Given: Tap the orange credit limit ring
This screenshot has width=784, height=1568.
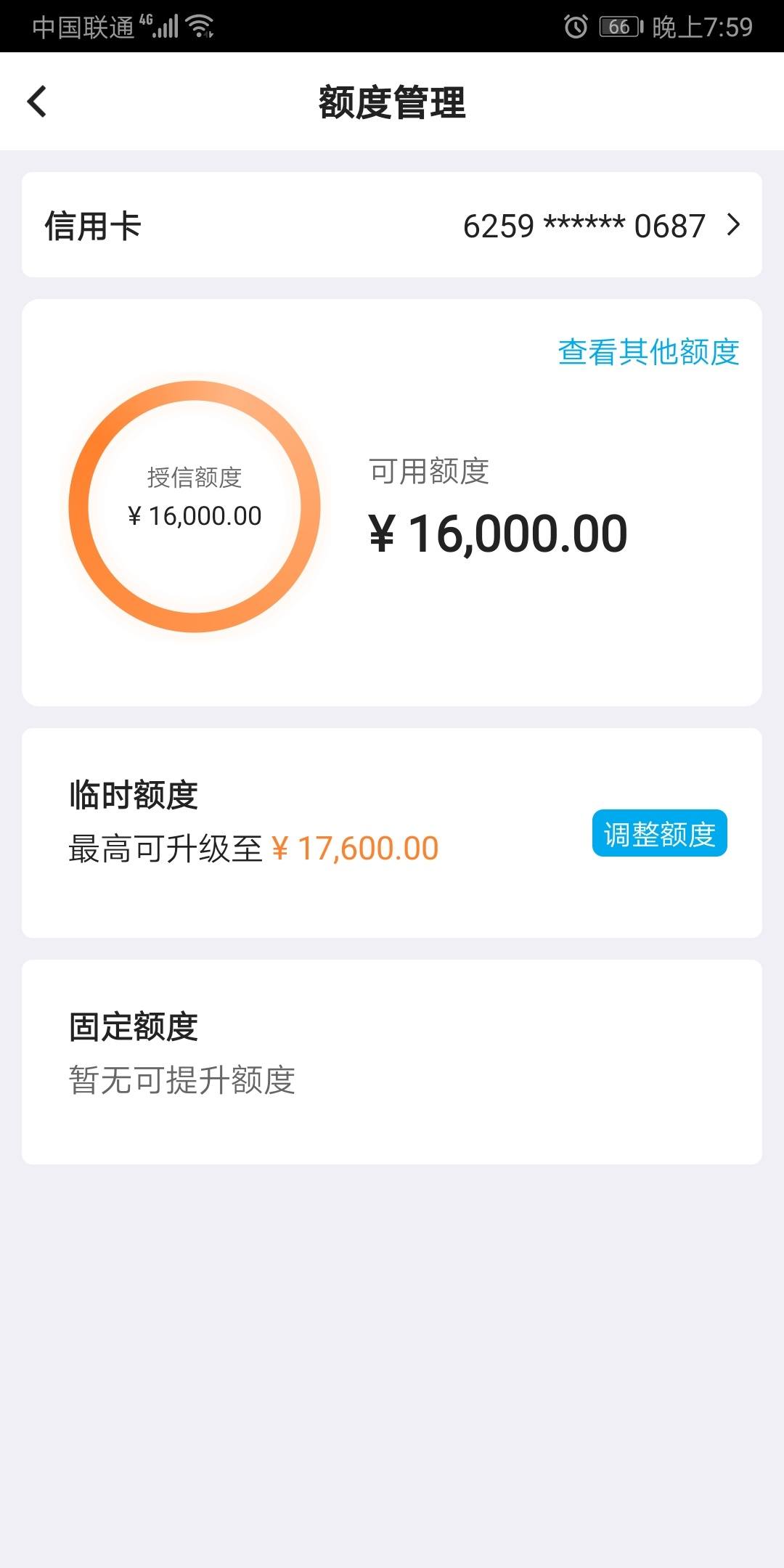Looking at the screenshot, I should (x=195, y=507).
